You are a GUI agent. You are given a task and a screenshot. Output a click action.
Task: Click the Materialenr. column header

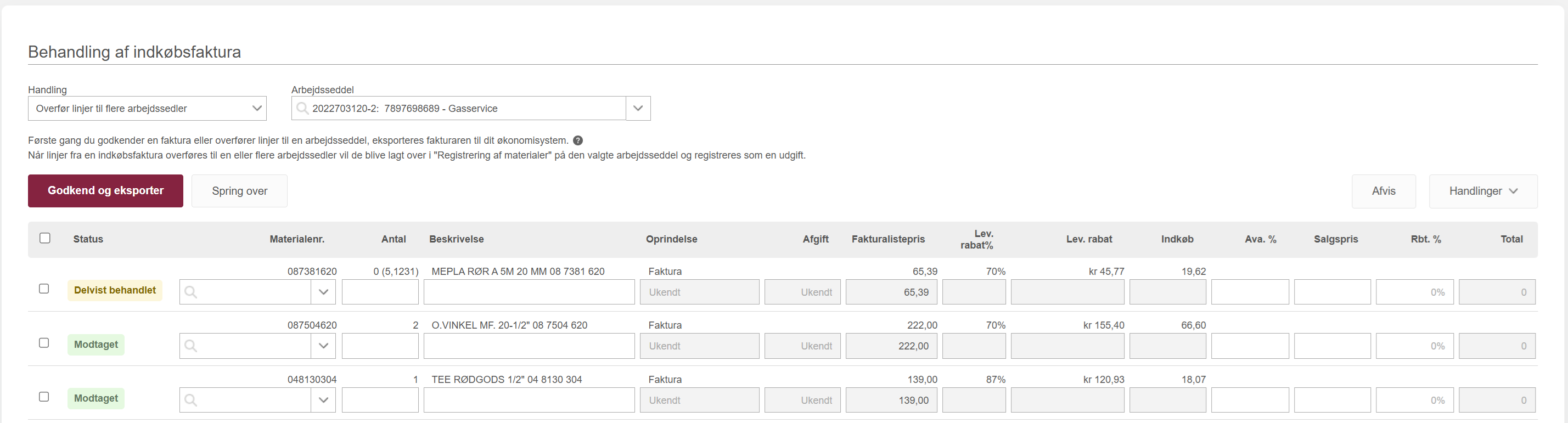tap(297, 239)
